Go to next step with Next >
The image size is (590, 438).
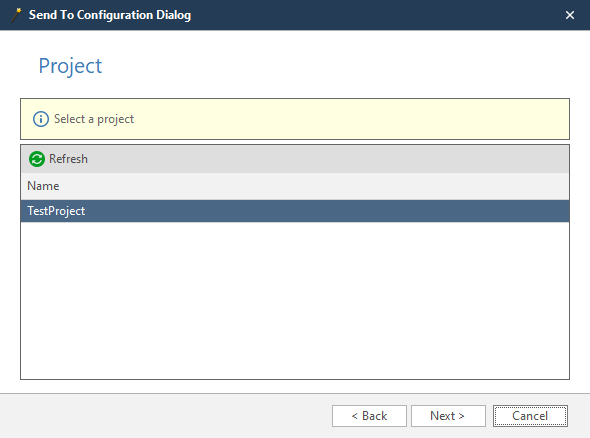[448, 416]
